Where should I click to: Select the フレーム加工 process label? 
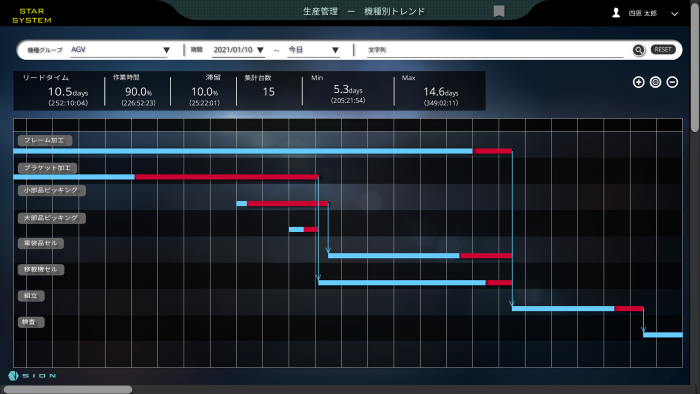45,141
